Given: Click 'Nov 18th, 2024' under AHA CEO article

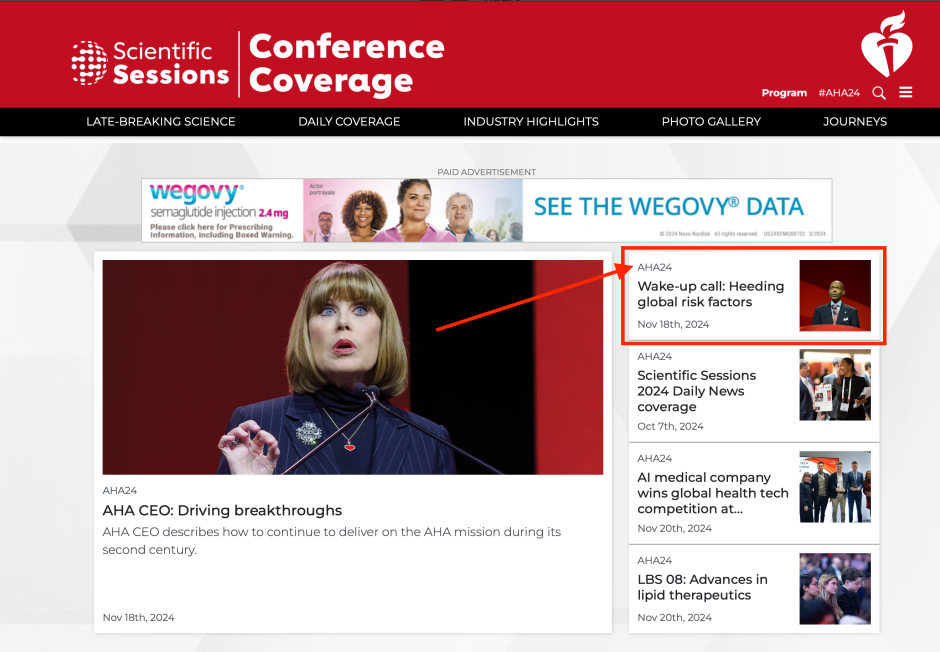Looking at the screenshot, I should 138,617.
